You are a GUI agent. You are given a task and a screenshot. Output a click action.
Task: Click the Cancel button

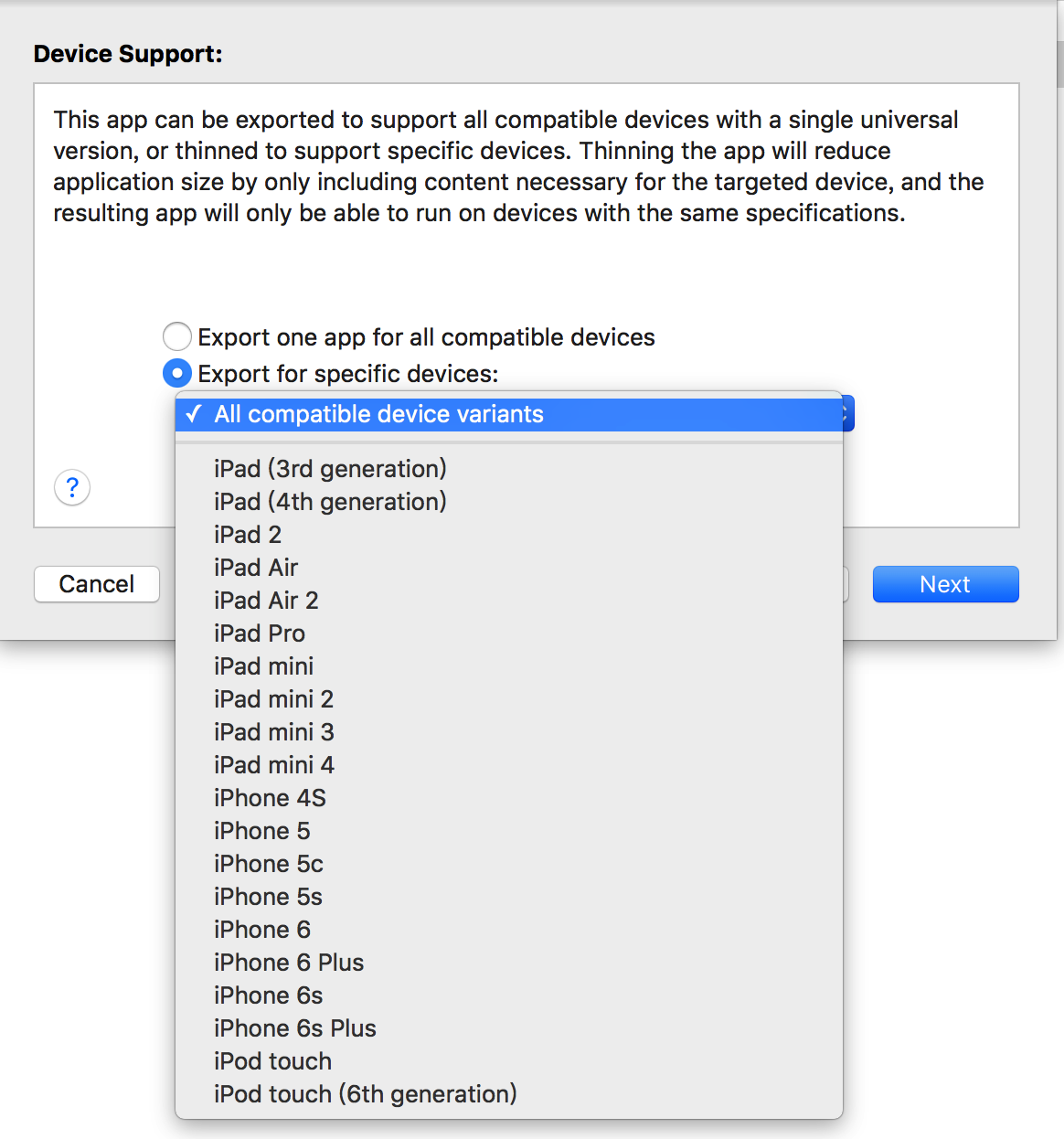click(97, 584)
